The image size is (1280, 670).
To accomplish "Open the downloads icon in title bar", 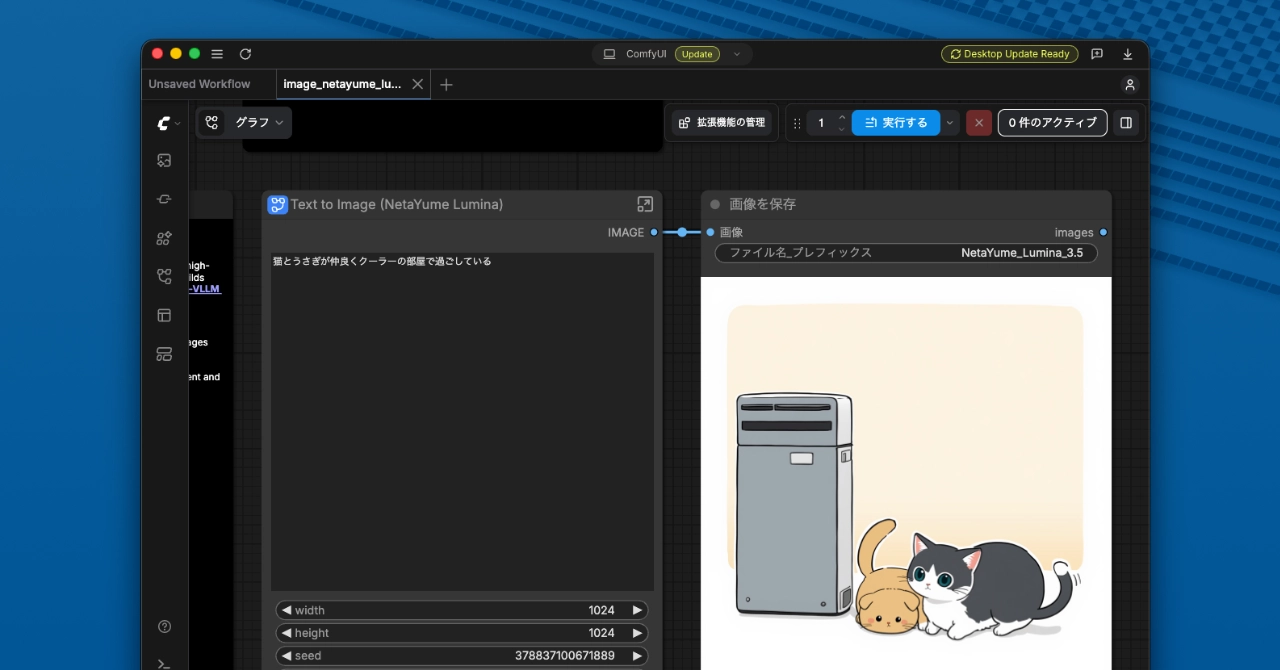I will [1128, 54].
